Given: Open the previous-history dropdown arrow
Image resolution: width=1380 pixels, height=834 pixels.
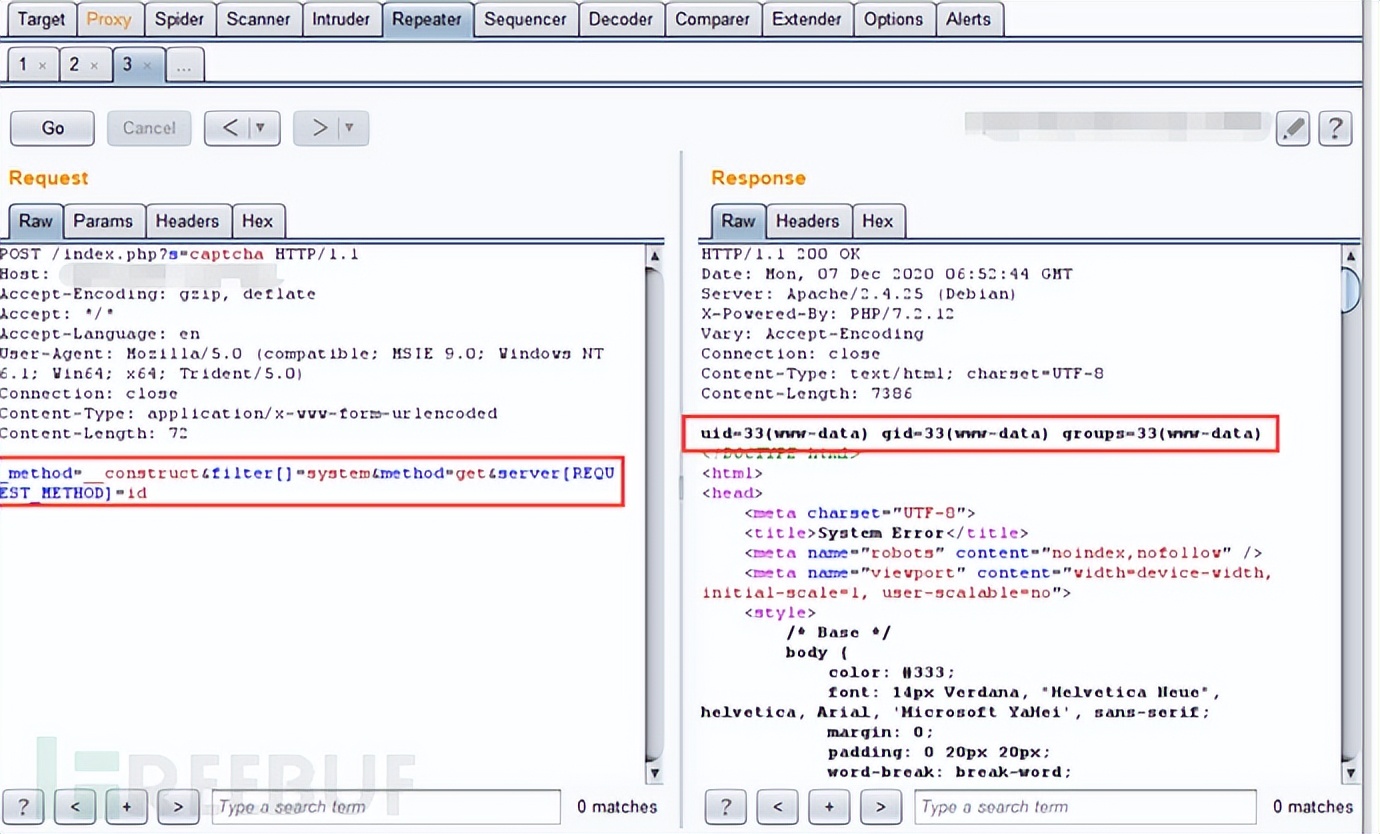Looking at the screenshot, I should 263,128.
